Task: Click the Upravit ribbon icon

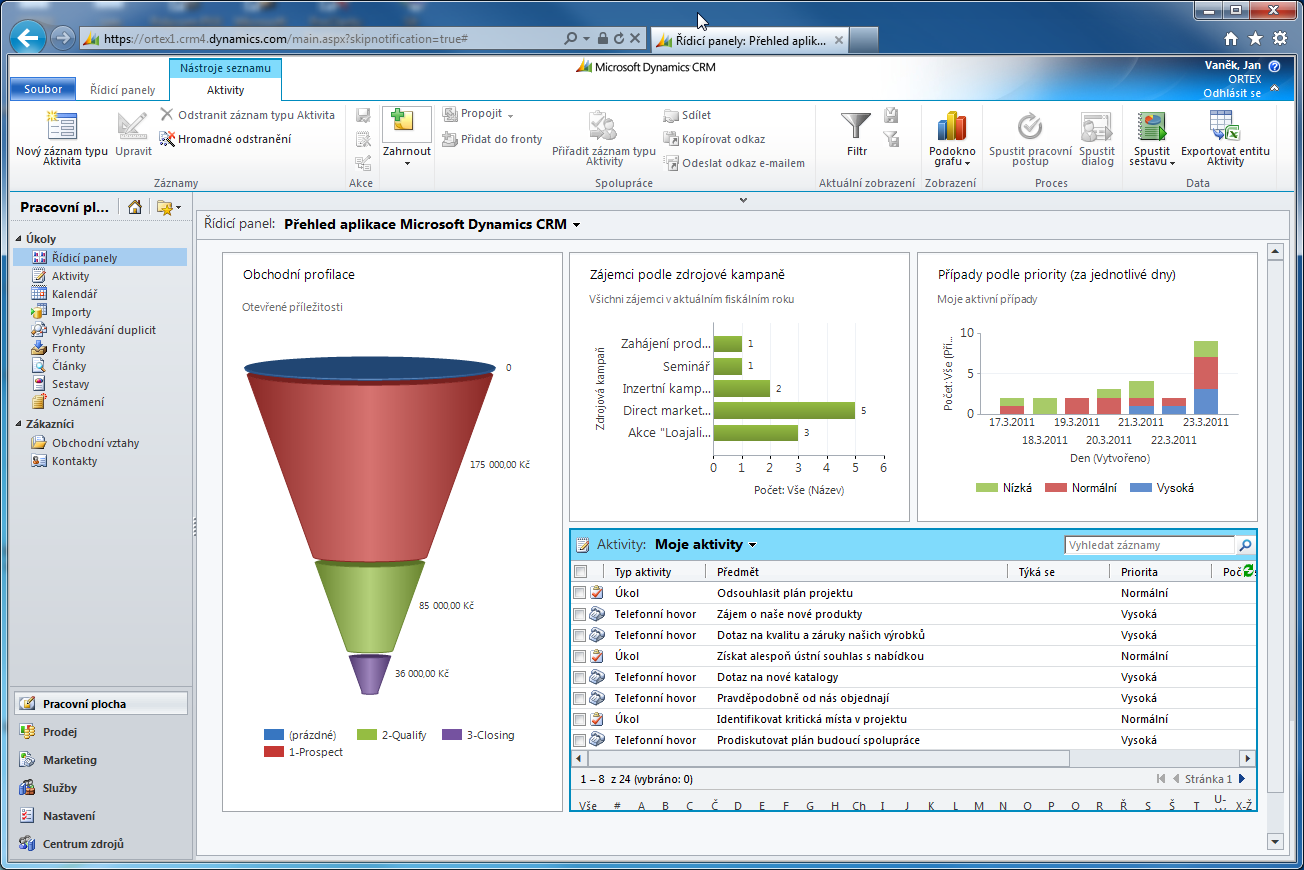Action: pos(132,127)
